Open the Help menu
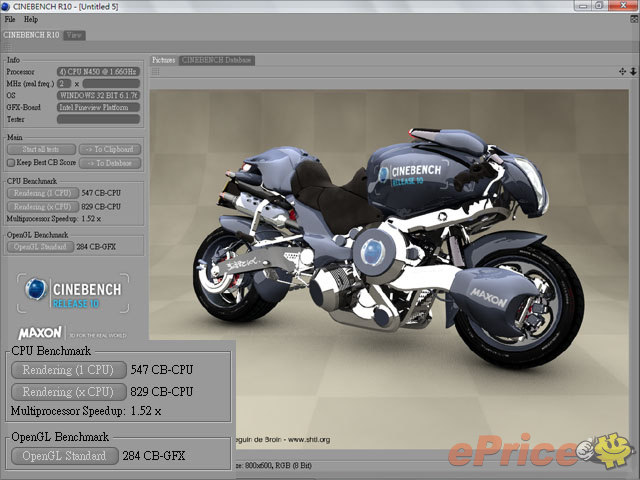This screenshot has height=480, width=640. click(31, 19)
